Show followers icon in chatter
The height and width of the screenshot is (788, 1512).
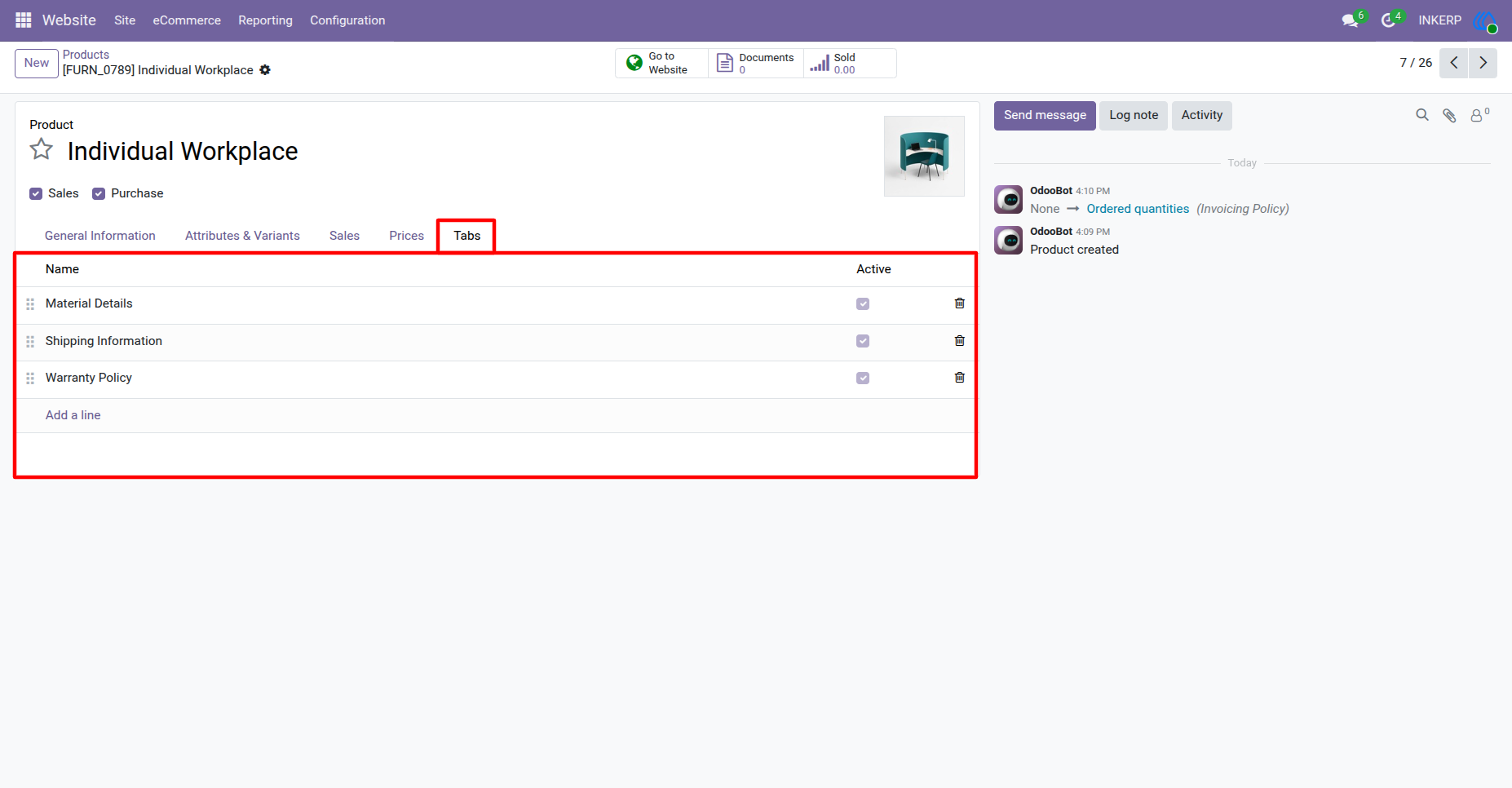pyautogui.click(x=1479, y=115)
